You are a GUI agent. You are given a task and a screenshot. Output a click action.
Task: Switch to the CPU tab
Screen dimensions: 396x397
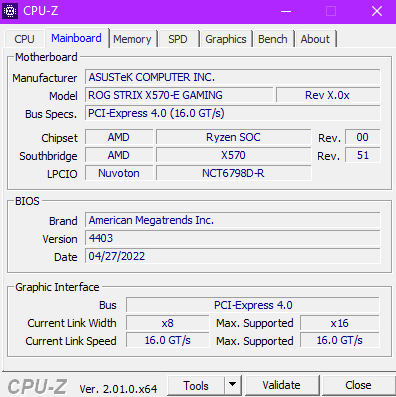pos(24,39)
